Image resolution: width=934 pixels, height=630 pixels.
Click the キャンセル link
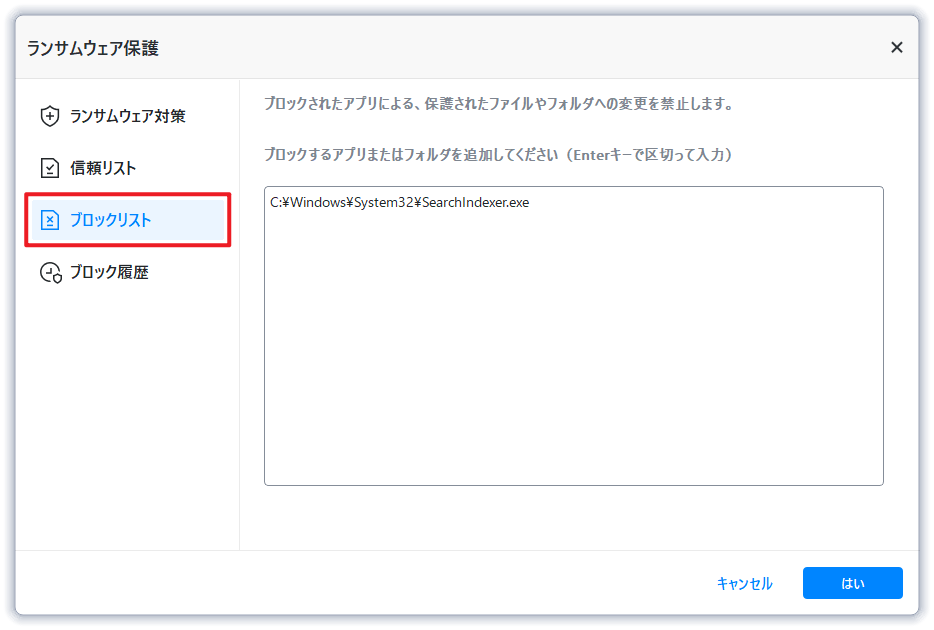[745, 583]
